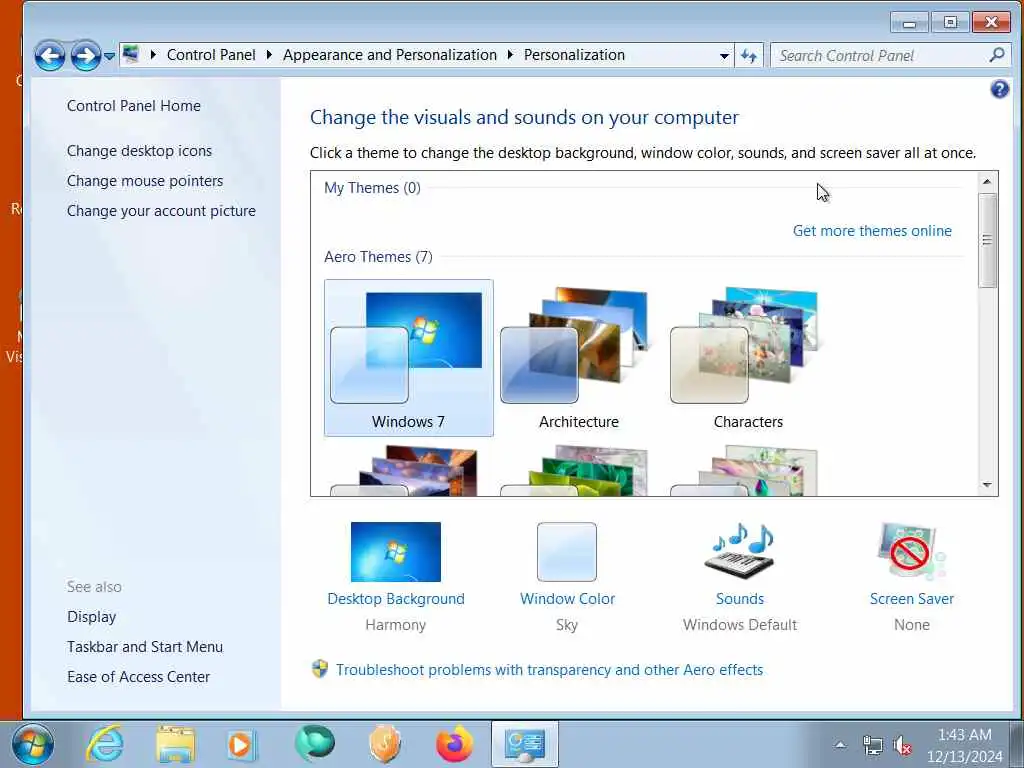
Task: Launch Firefox from the taskbar
Action: coord(454,744)
